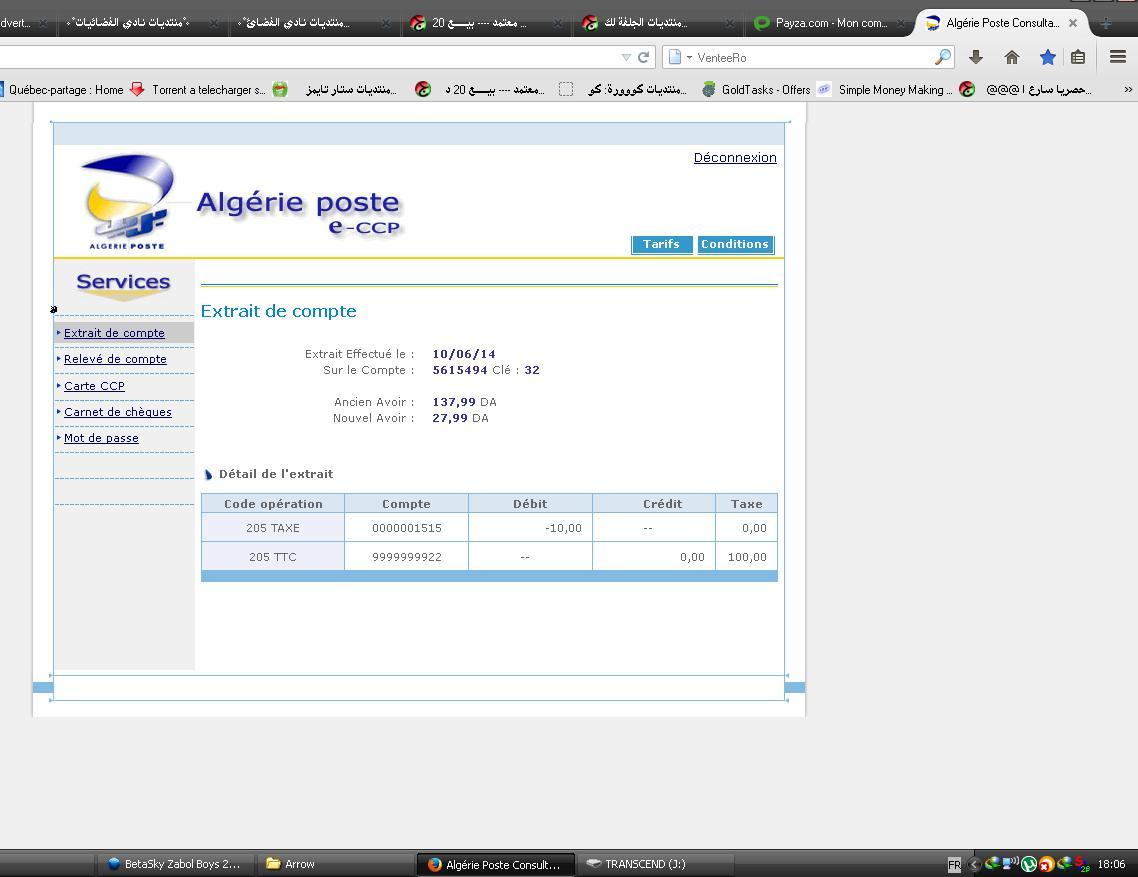Open the منتديات كووورة bookmark
1138x877 pixels.
[623, 90]
